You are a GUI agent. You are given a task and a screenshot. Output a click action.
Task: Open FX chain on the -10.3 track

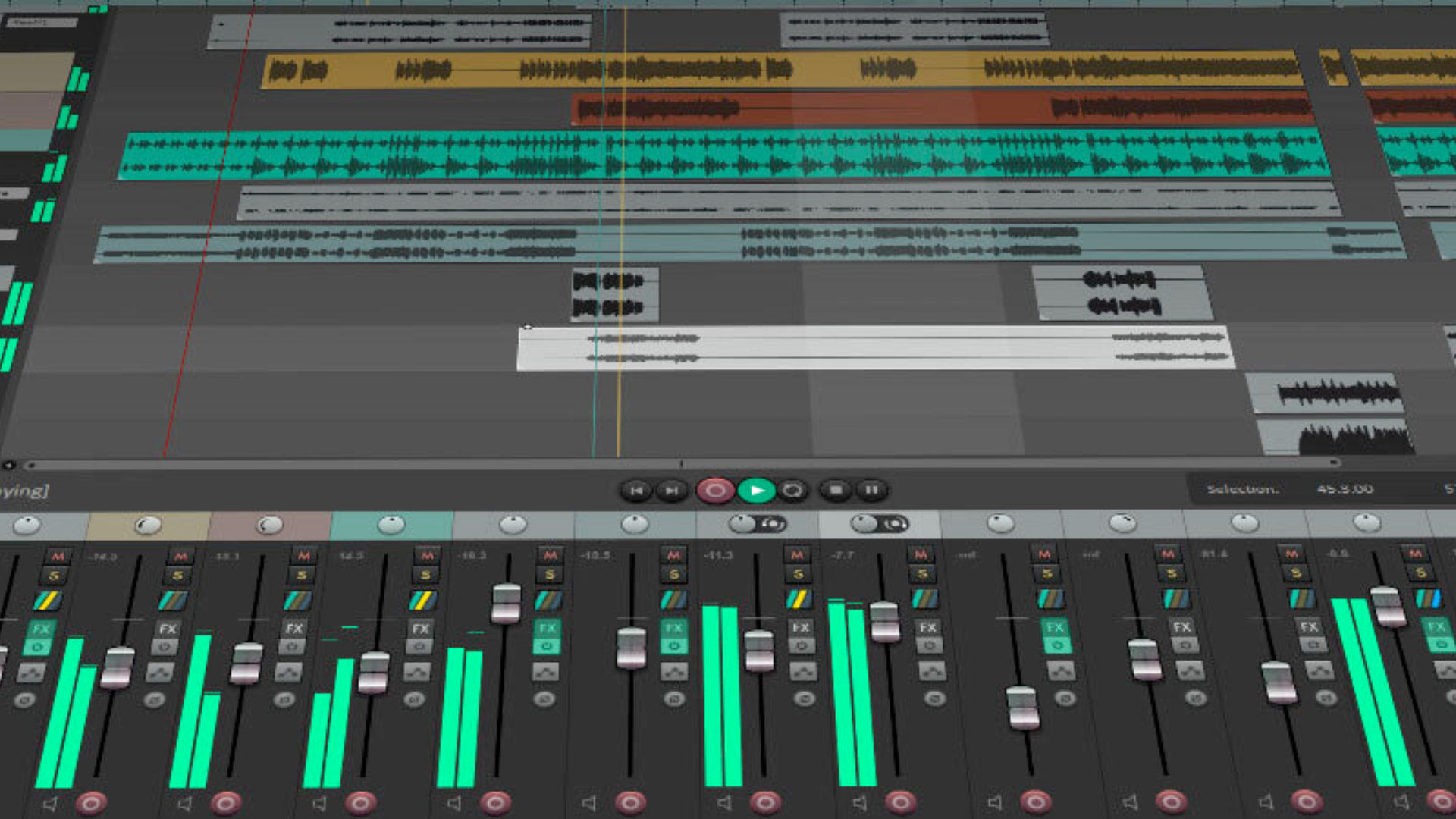coord(548,628)
